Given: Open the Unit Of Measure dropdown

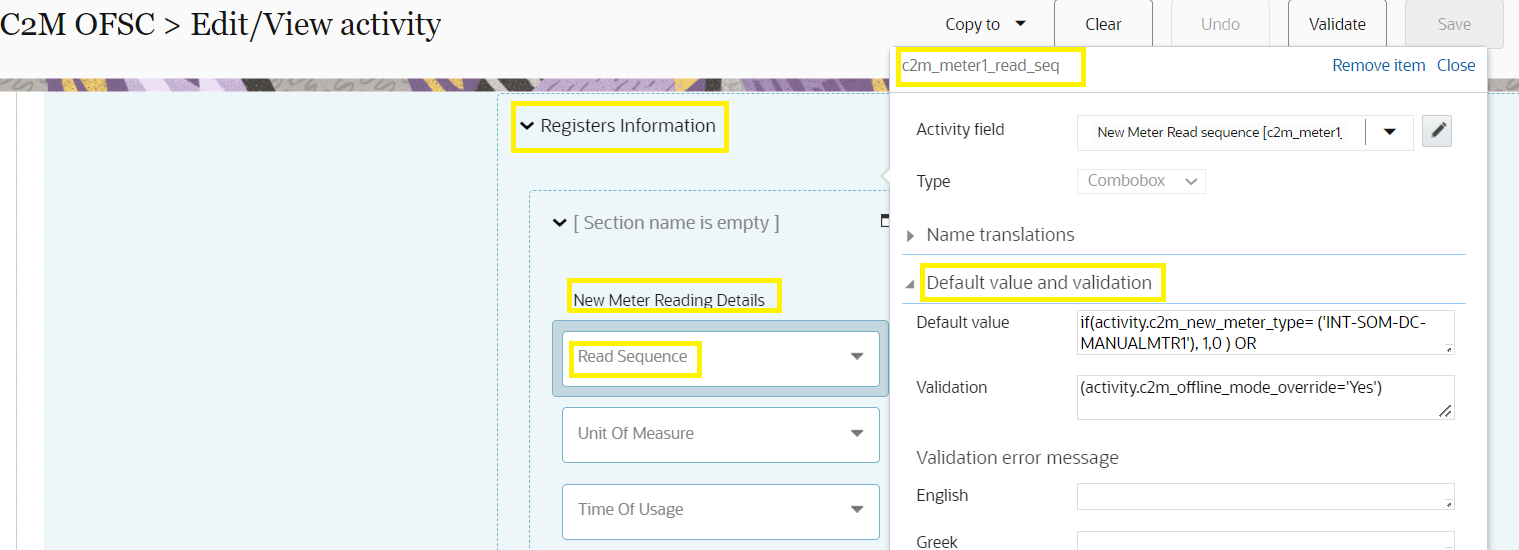Looking at the screenshot, I should [x=720, y=434].
